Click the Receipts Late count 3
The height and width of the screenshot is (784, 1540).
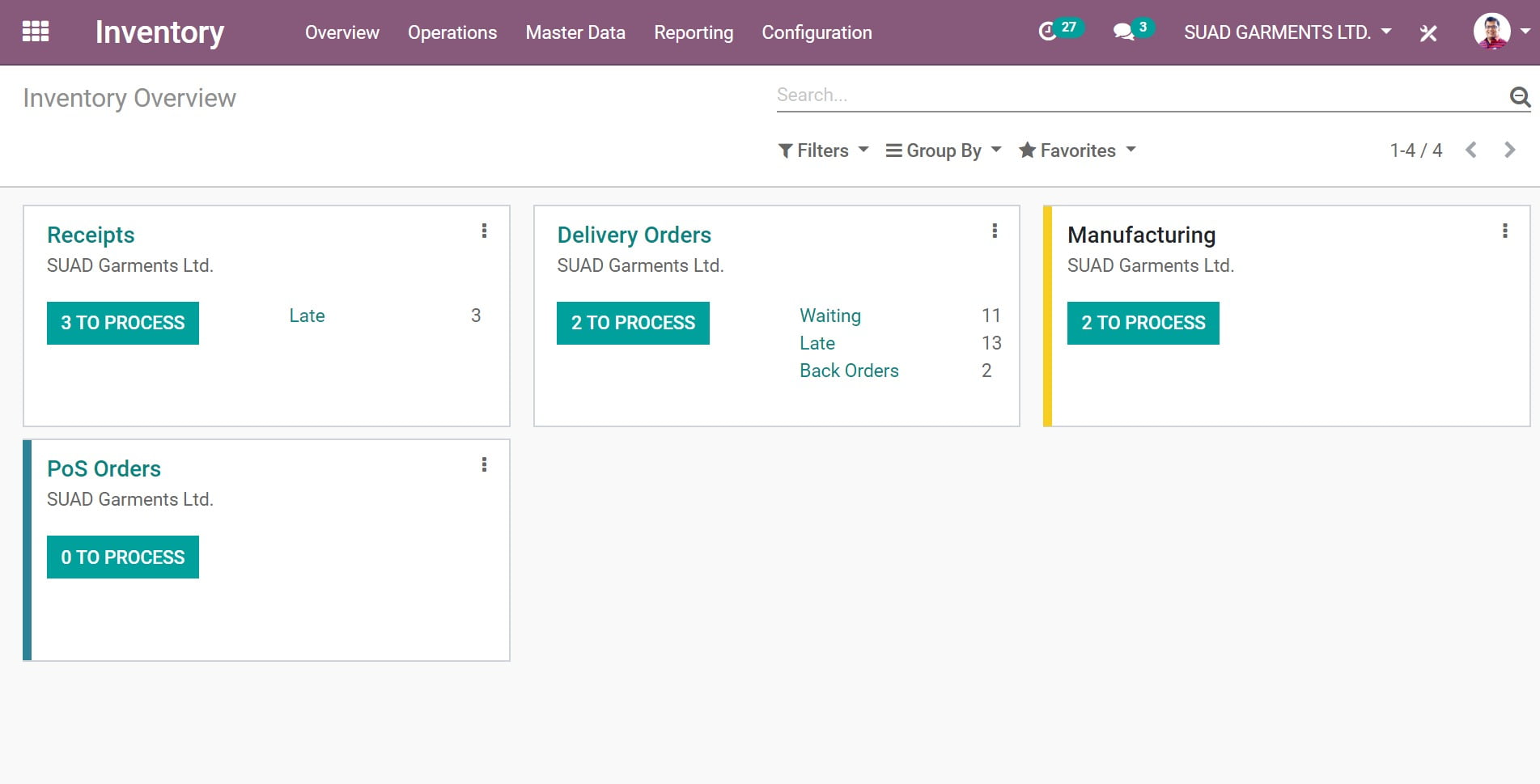(476, 316)
